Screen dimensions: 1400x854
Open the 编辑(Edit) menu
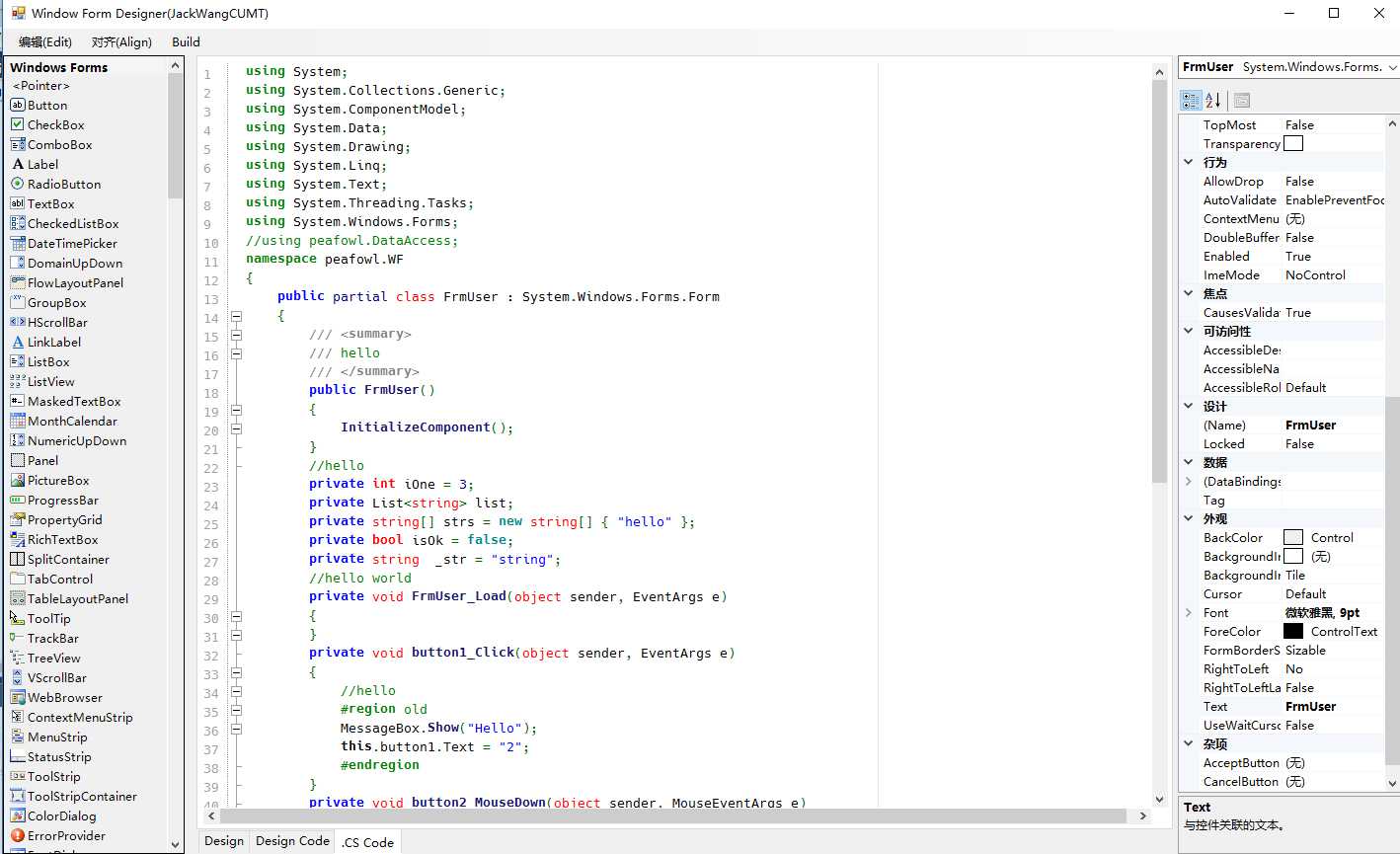45,41
